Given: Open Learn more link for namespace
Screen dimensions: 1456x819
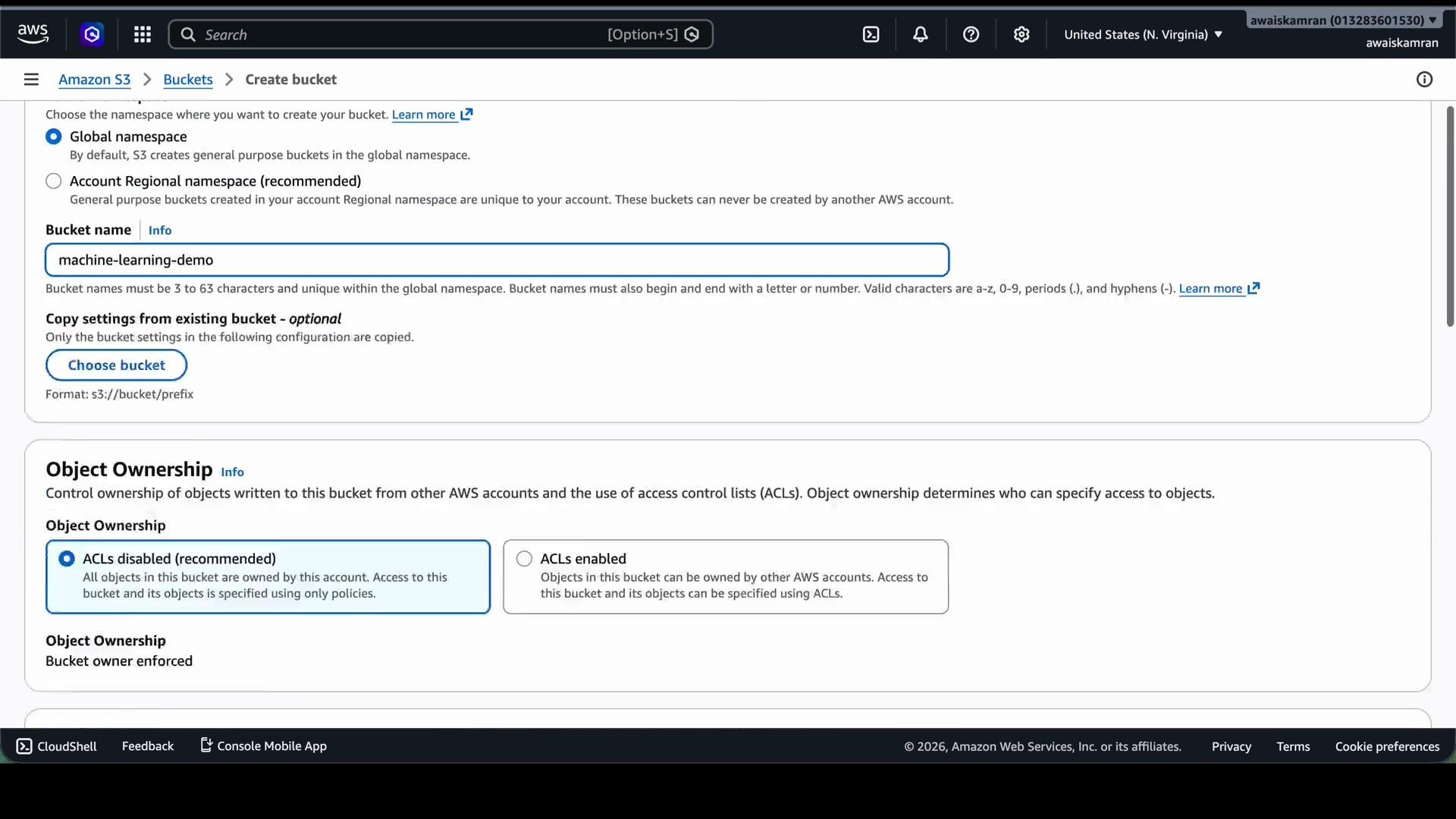Looking at the screenshot, I should pos(423,115).
